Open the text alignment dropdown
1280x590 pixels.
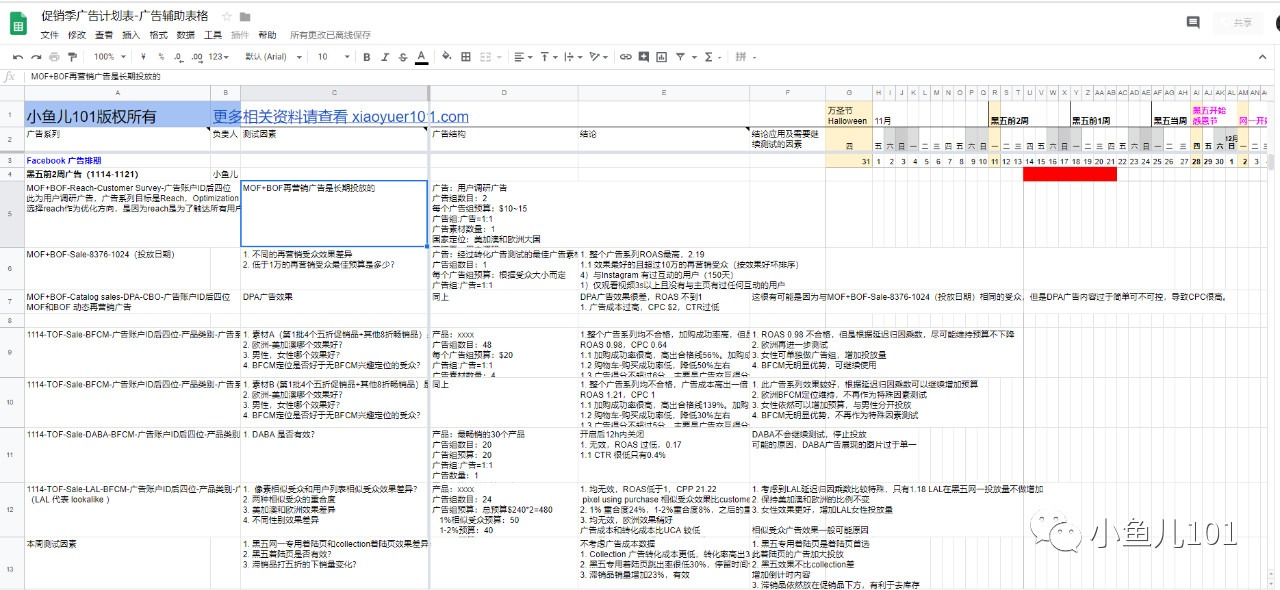click(x=520, y=56)
